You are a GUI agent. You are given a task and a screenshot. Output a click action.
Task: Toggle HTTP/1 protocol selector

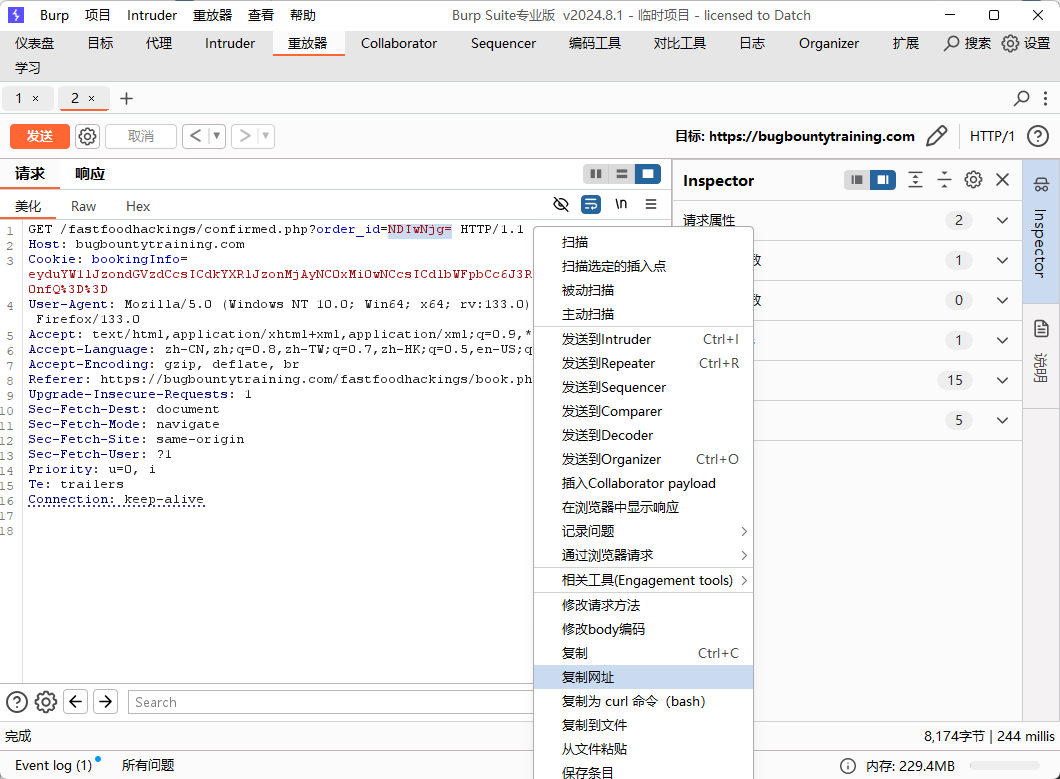(x=992, y=137)
